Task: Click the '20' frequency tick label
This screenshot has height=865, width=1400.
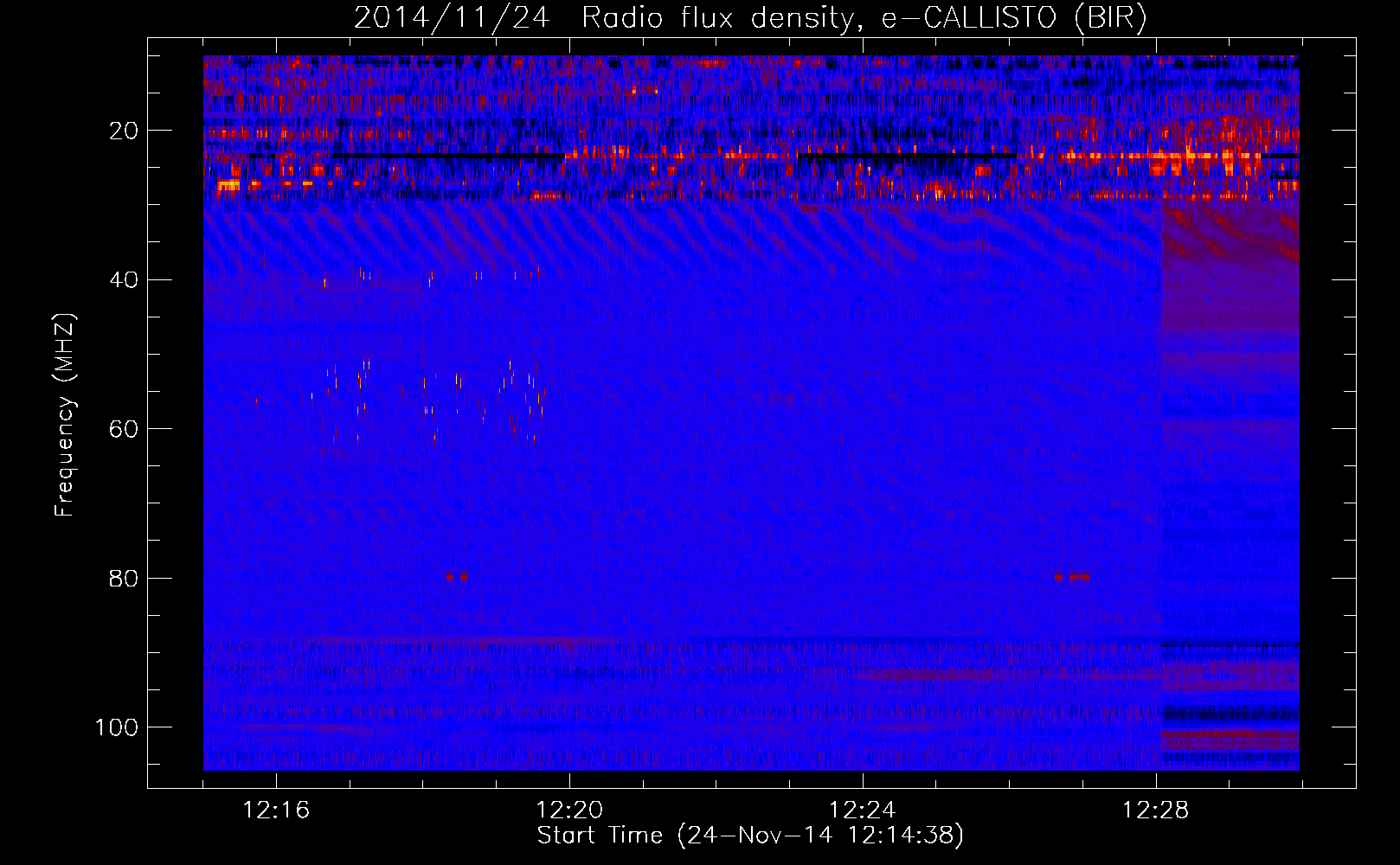Action: pyautogui.click(x=124, y=131)
